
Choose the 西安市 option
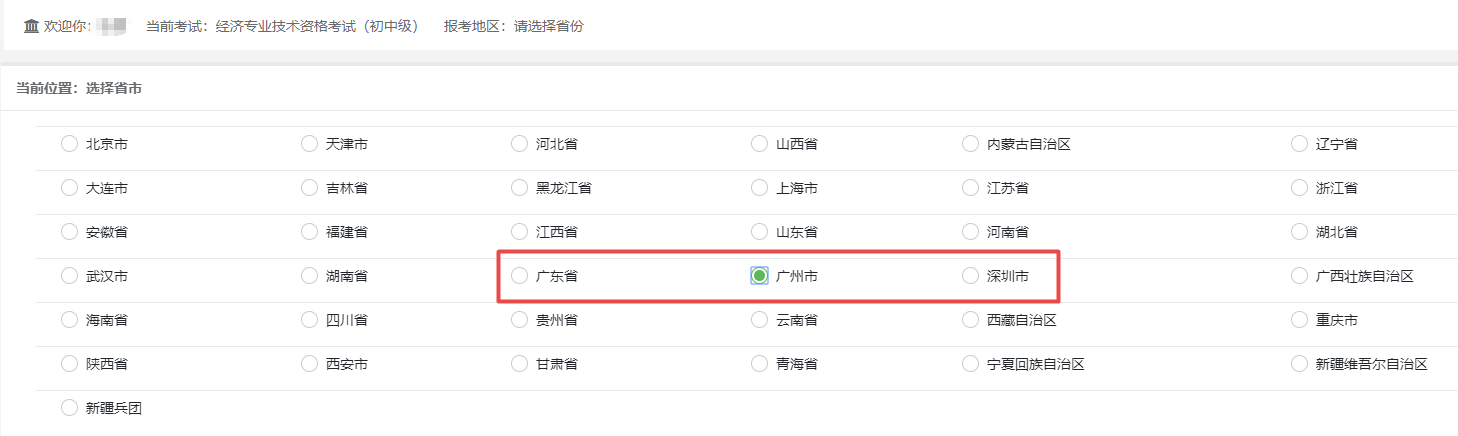click(x=309, y=364)
